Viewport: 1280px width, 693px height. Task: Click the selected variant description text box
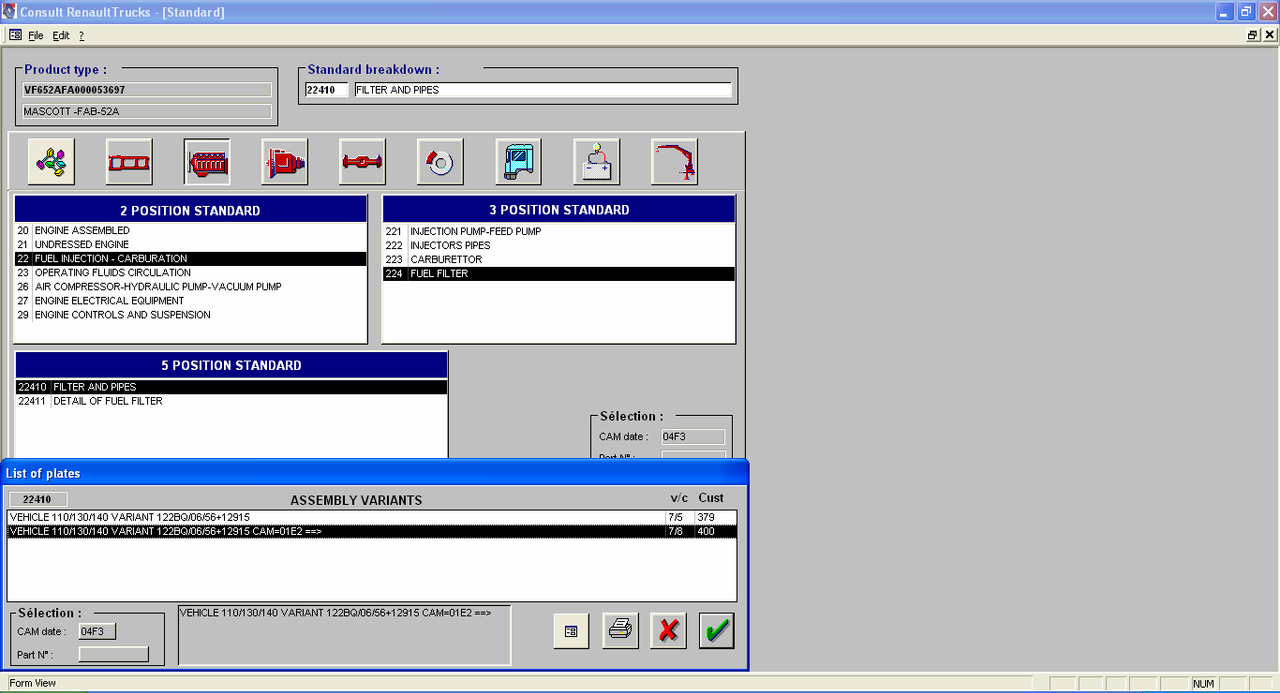click(x=344, y=634)
